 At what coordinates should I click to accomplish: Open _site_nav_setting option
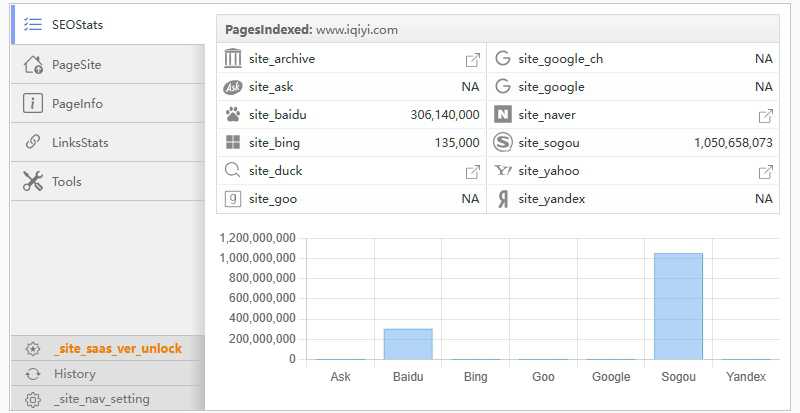(x=101, y=399)
